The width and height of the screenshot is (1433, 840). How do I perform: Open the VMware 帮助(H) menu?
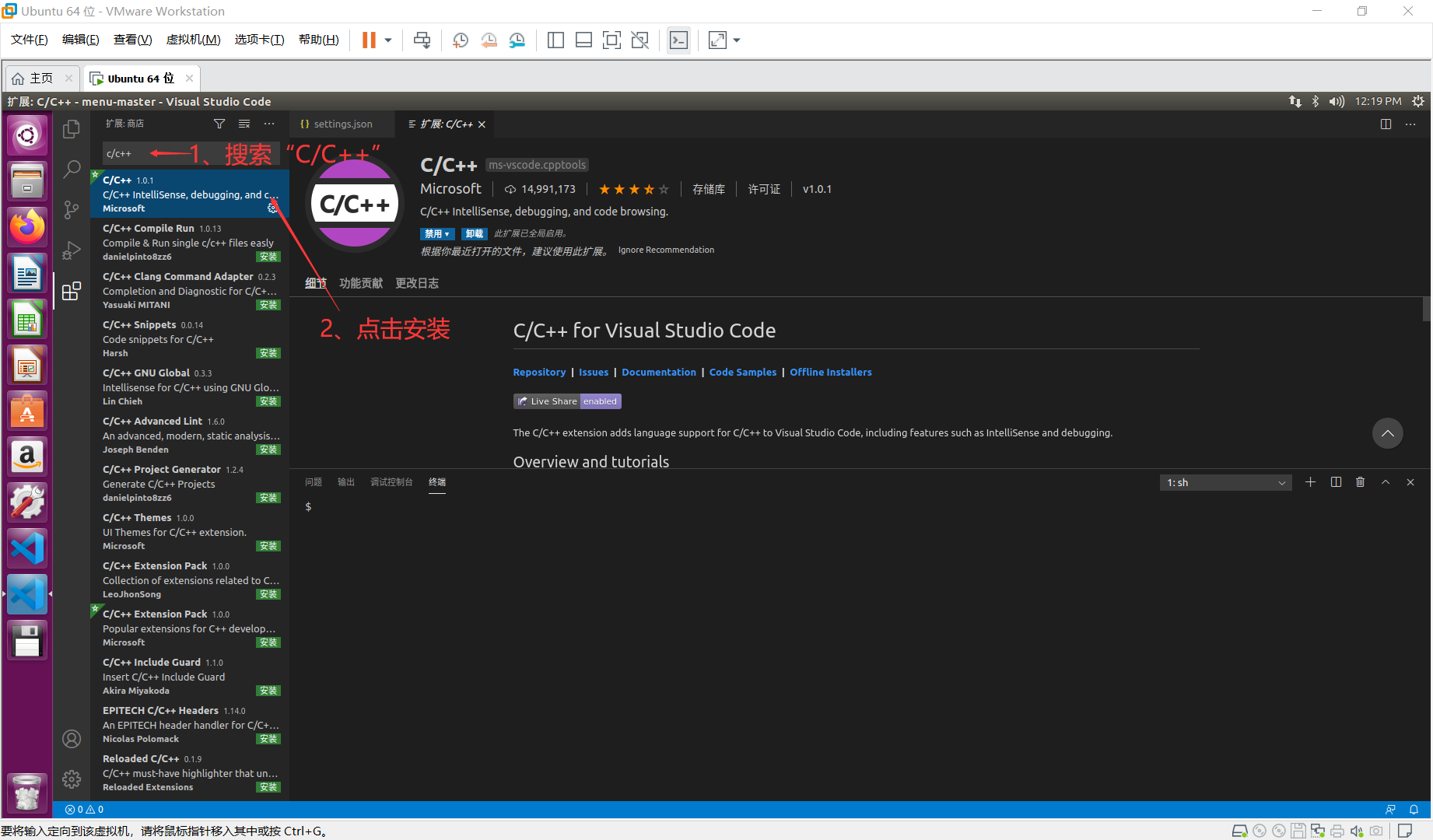click(x=319, y=40)
